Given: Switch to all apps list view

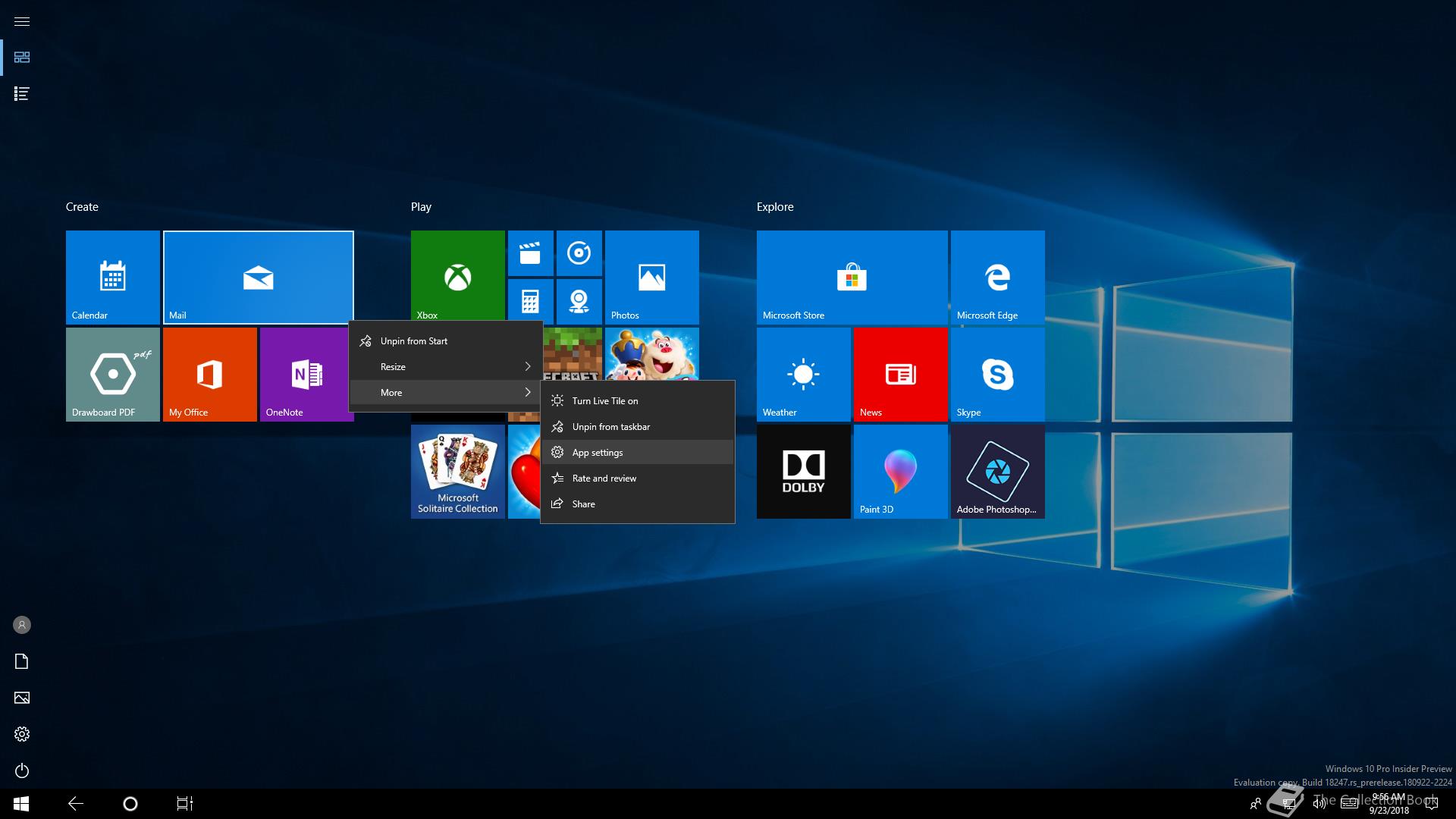Looking at the screenshot, I should click(x=22, y=94).
